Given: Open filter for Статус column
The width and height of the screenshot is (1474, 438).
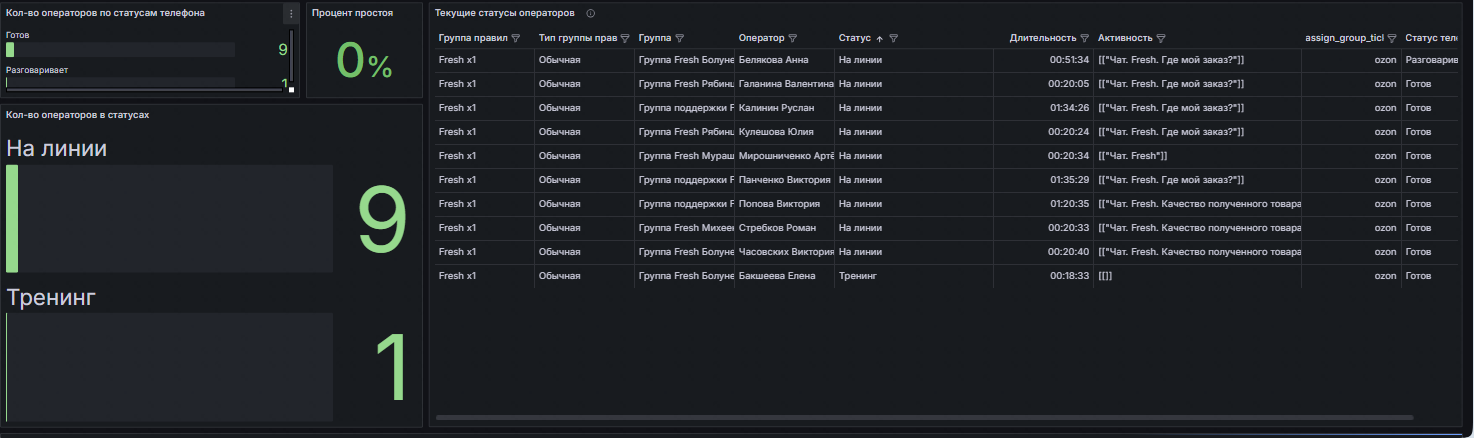Looking at the screenshot, I should [894, 38].
